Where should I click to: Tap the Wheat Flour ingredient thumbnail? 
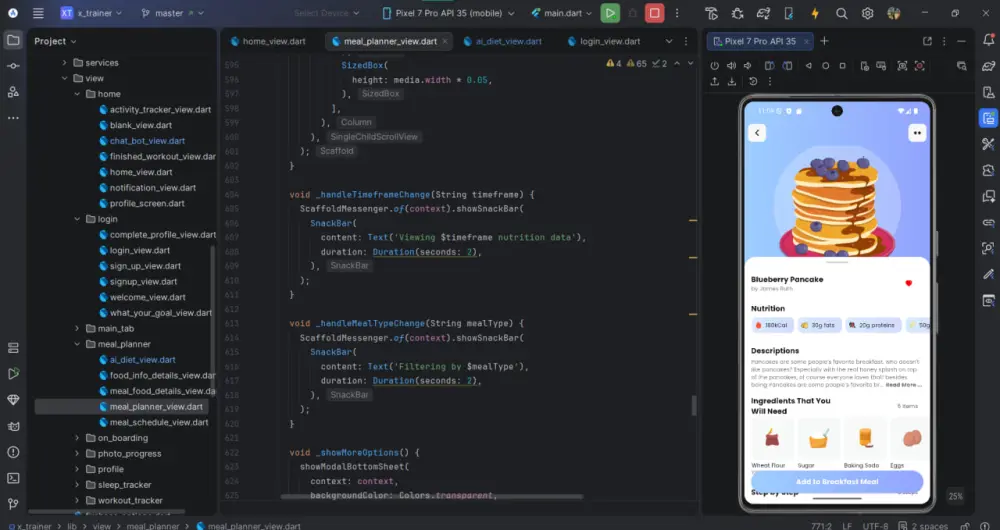pyautogui.click(x=772, y=438)
